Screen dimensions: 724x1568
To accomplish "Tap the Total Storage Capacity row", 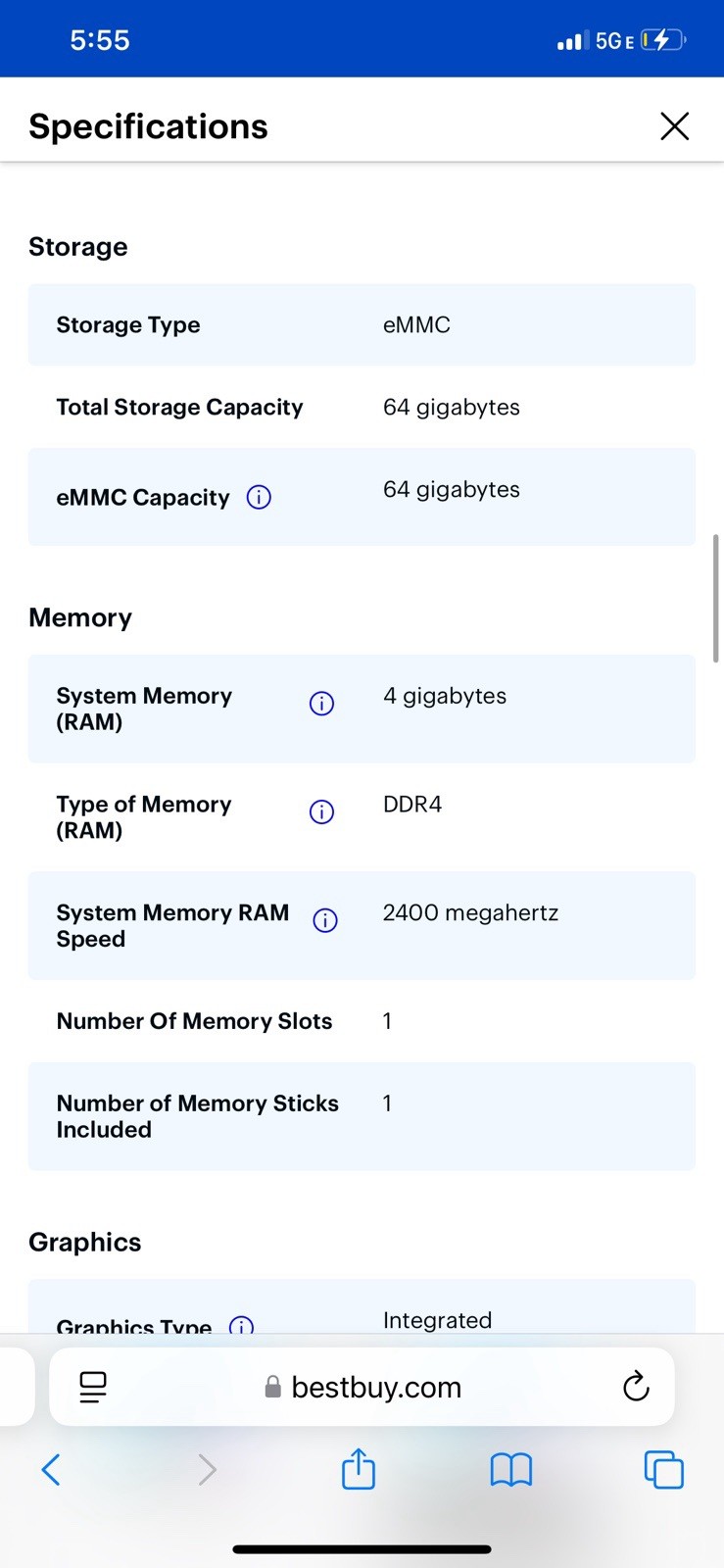I will tap(362, 407).
